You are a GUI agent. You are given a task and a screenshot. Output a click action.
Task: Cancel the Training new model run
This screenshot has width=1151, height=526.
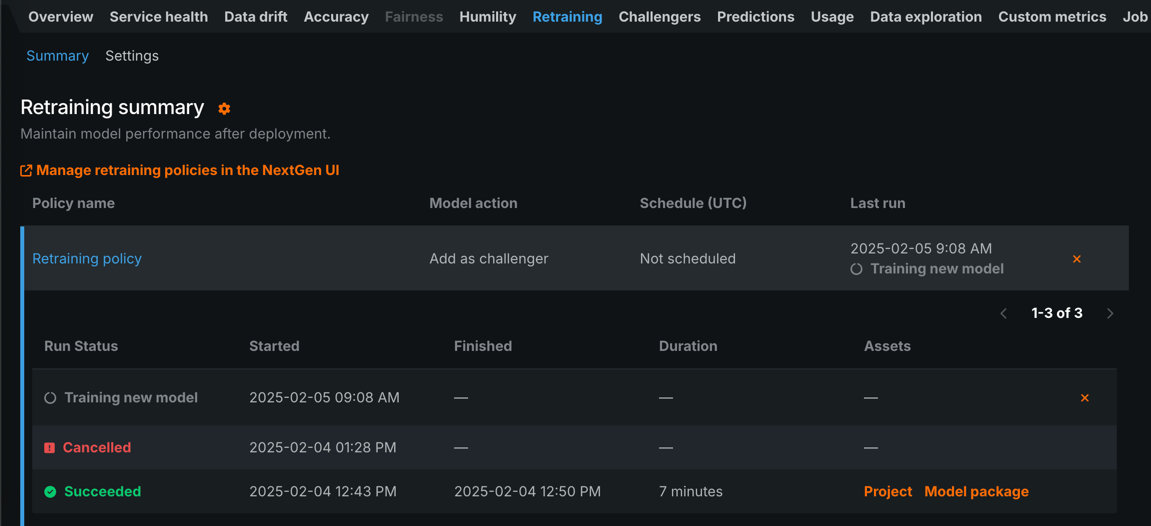(1085, 398)
